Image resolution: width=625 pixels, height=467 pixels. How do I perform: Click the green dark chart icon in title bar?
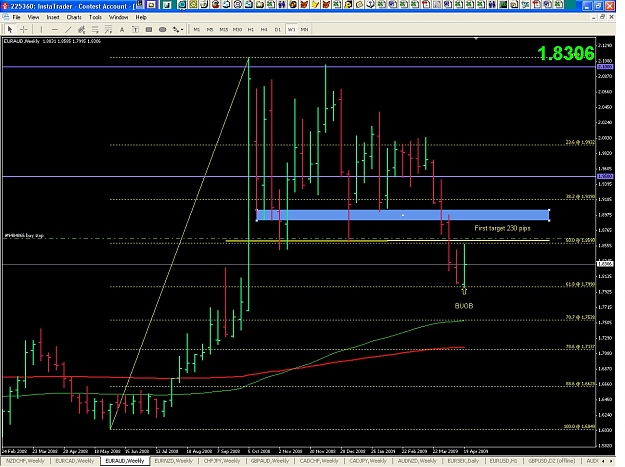pyautogui.click(x=503, y=5)
